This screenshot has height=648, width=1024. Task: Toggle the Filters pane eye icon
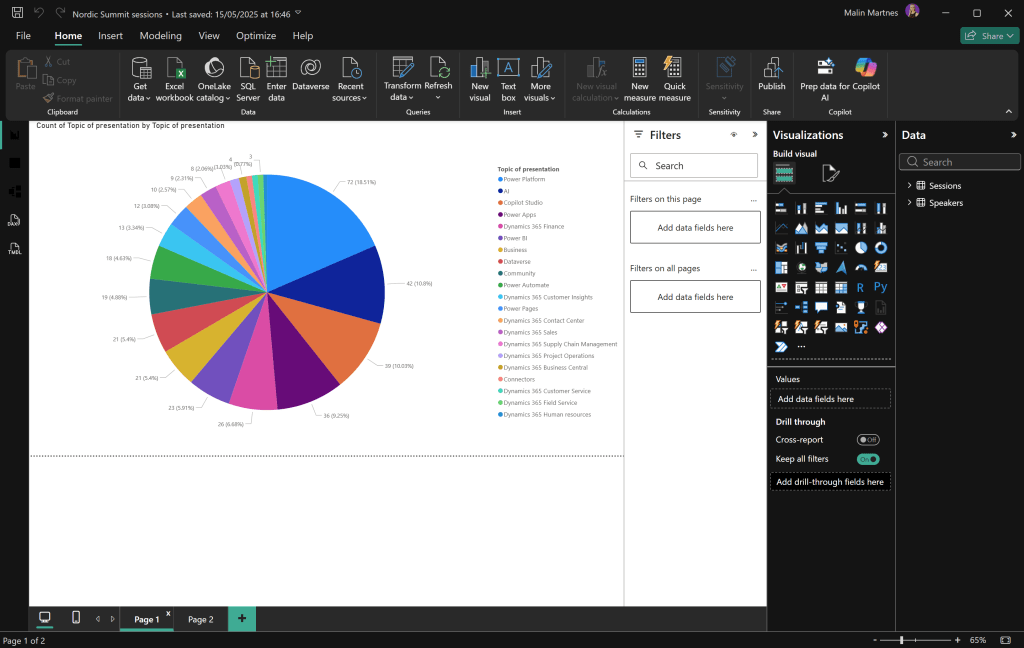point(733,135)
